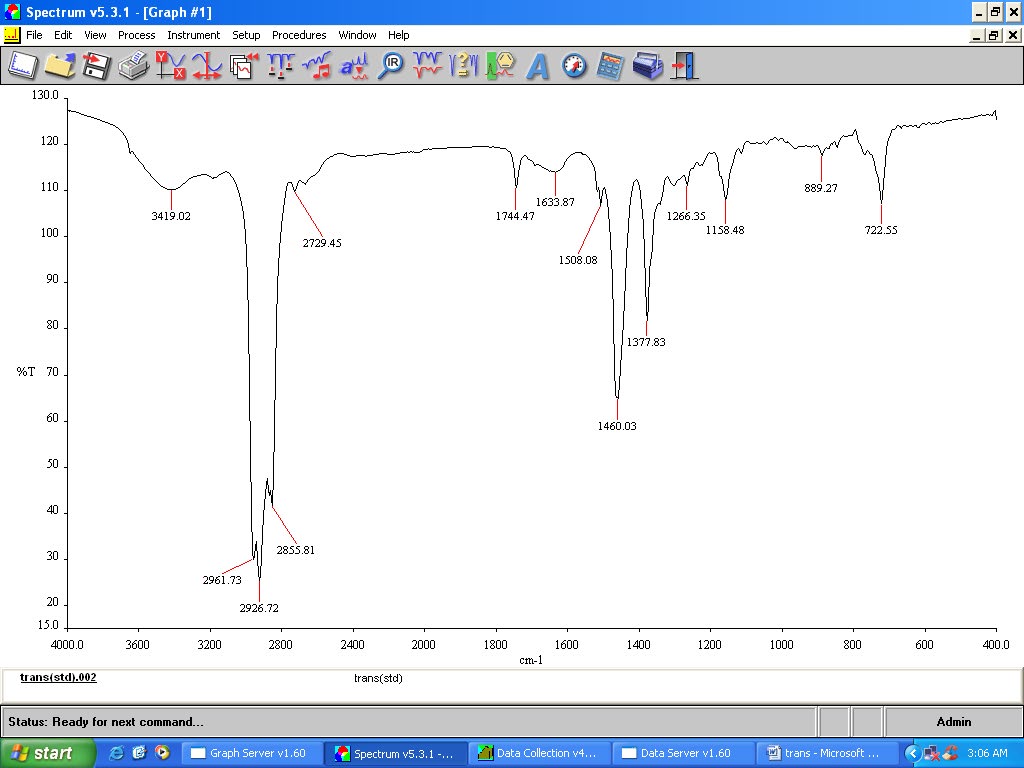Image resolution: width=1024 pixels, height=768 pixels.
Task: Launch Internet Explorer from quick launch
Action: point(116,753)
